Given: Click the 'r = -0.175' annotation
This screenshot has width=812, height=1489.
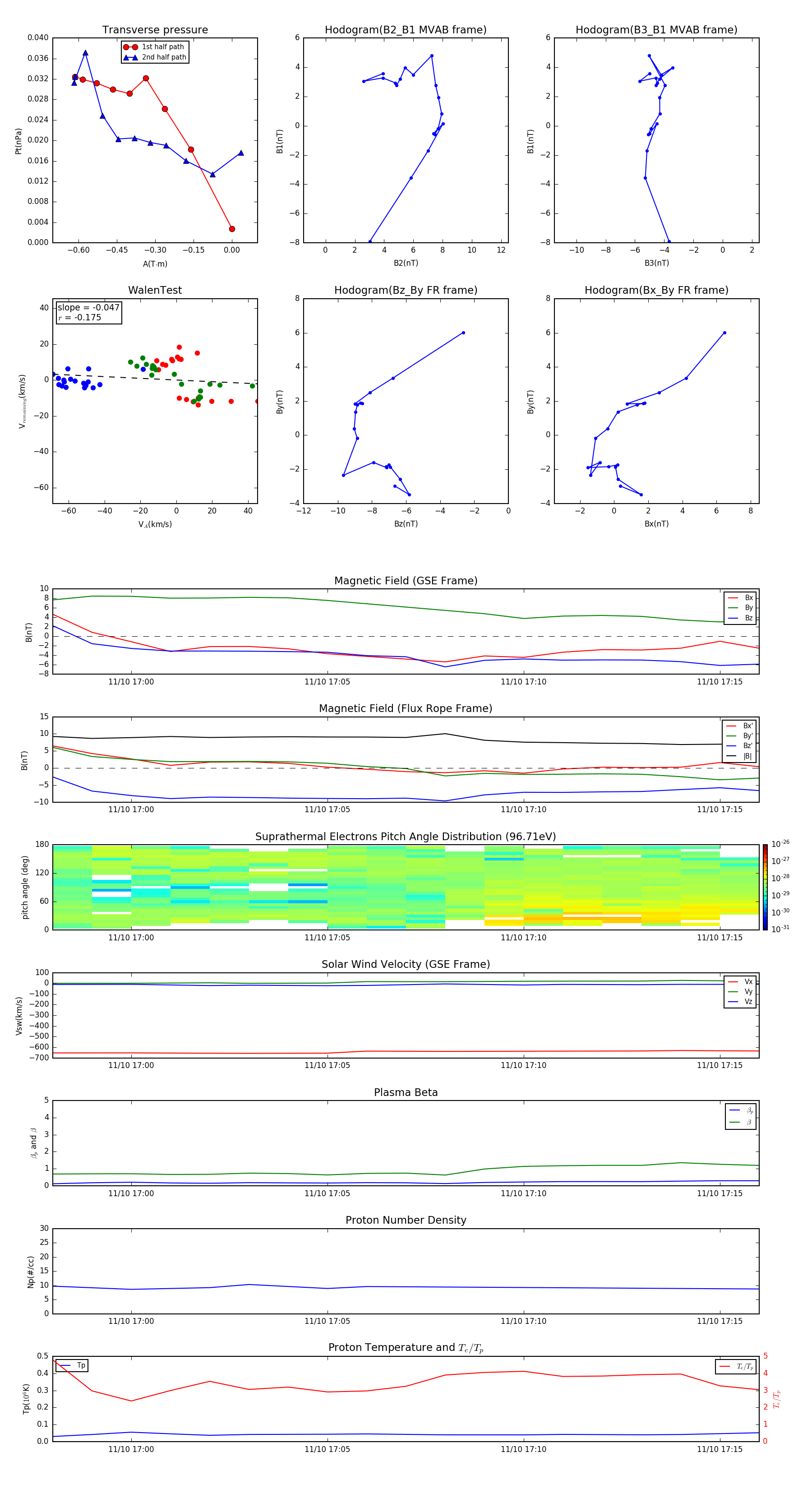Looking at the screenshot, I should (80, 317).
